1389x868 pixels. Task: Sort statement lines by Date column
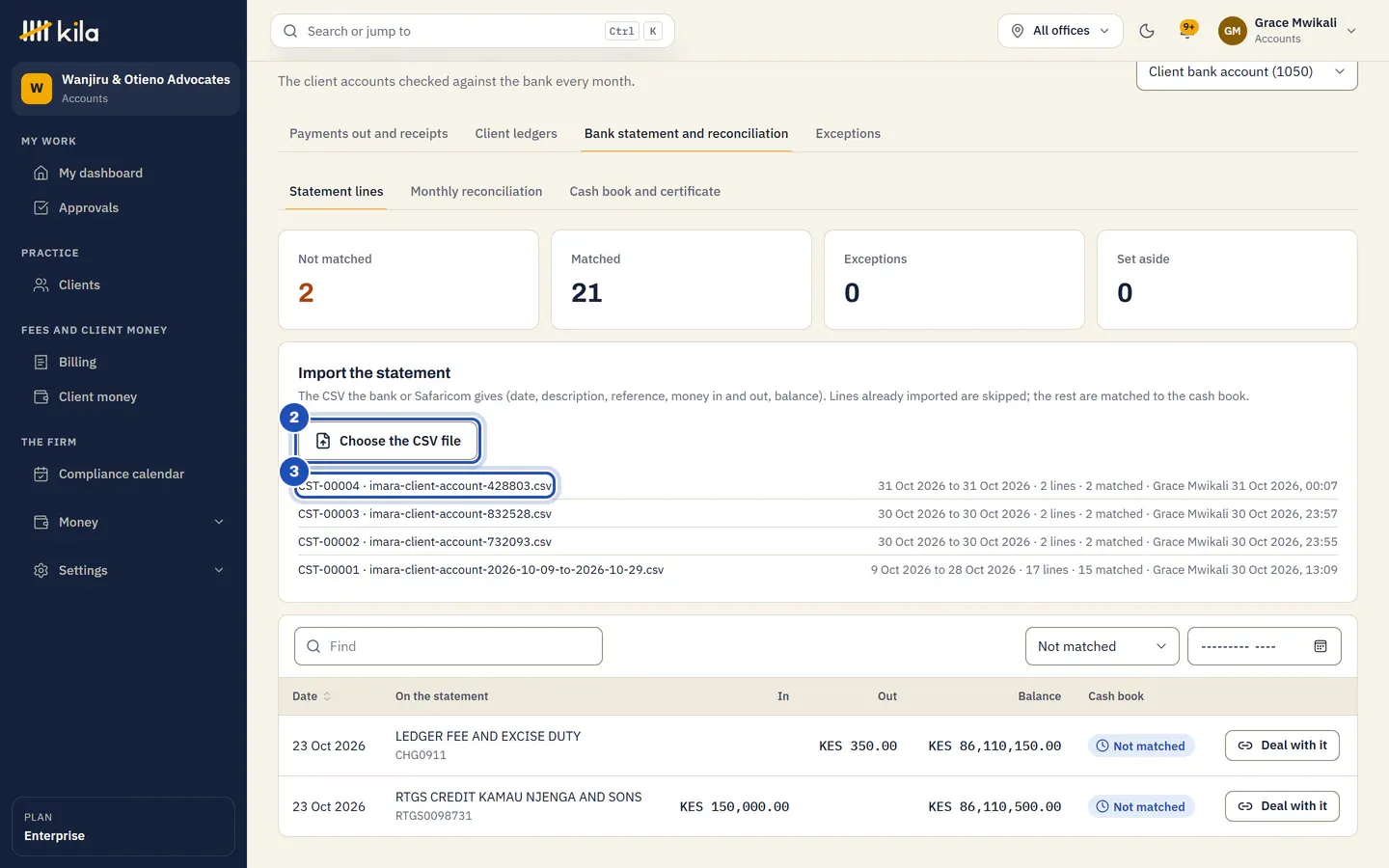pos(312,696)
